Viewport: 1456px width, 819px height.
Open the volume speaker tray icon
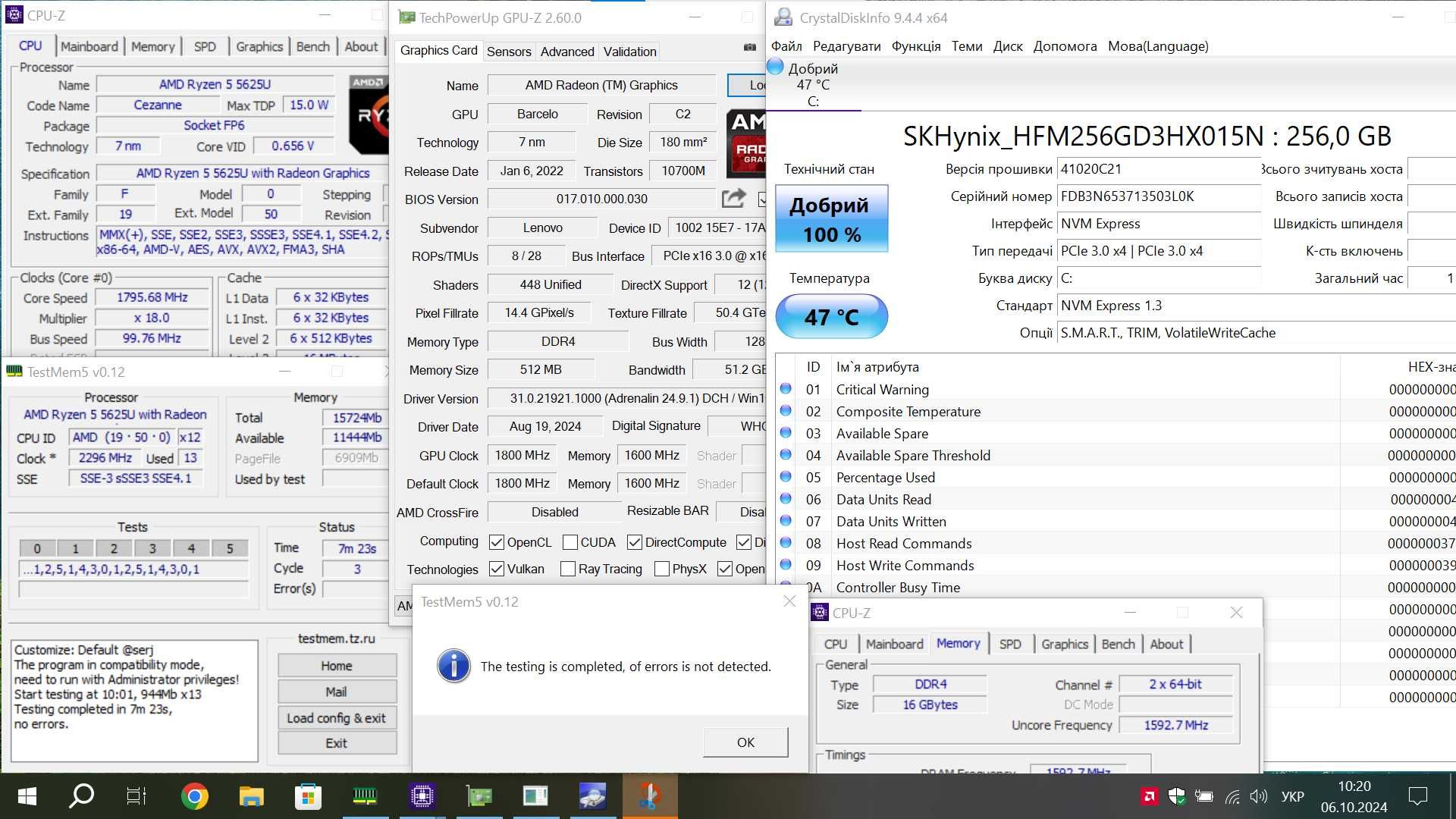[x=1259, y=796]
